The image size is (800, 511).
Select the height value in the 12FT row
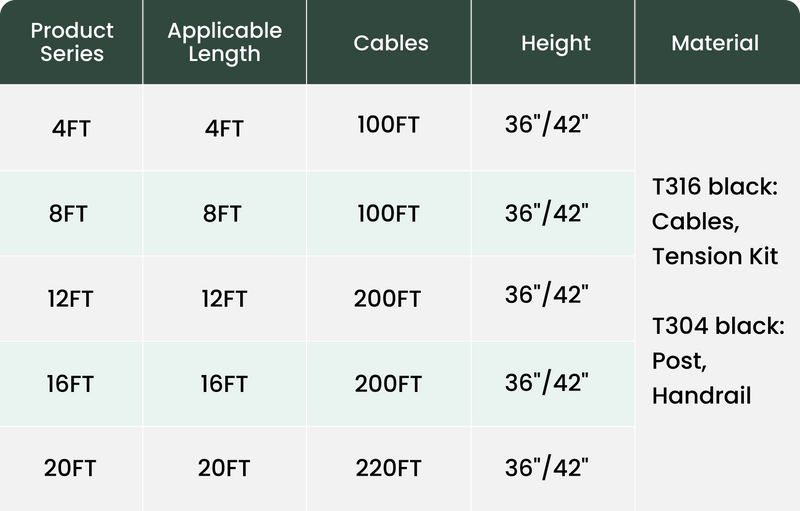pyautogui.click(x=546, y=295)
